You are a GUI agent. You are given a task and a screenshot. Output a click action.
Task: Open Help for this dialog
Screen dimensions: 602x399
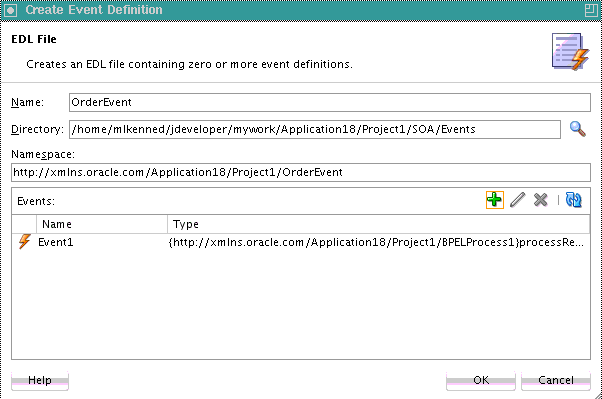click(40, 380)
